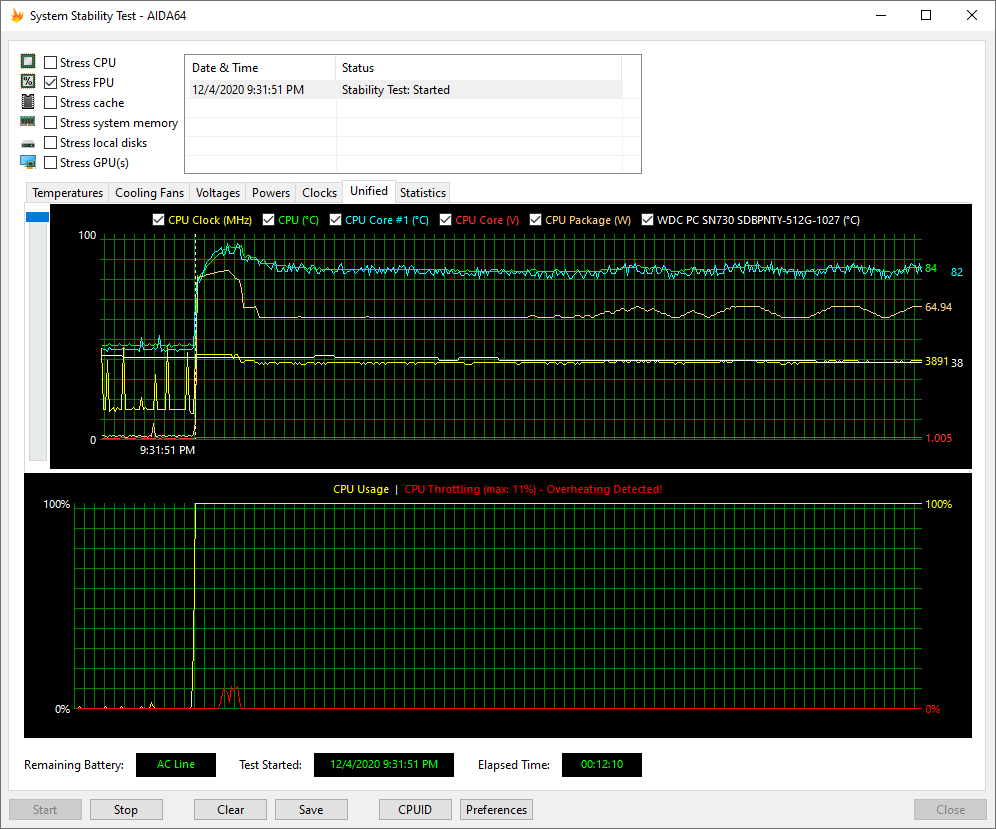996x829 pixels.
Task: Click the Elapsed Time 00:12:10 field
Action: click(602, 764)
